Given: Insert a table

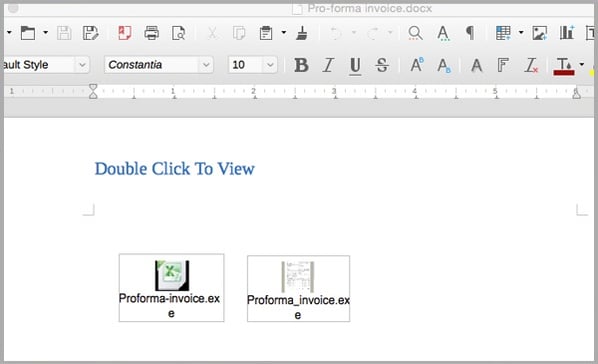Looking at the screenshot, I should click(503, 33).
